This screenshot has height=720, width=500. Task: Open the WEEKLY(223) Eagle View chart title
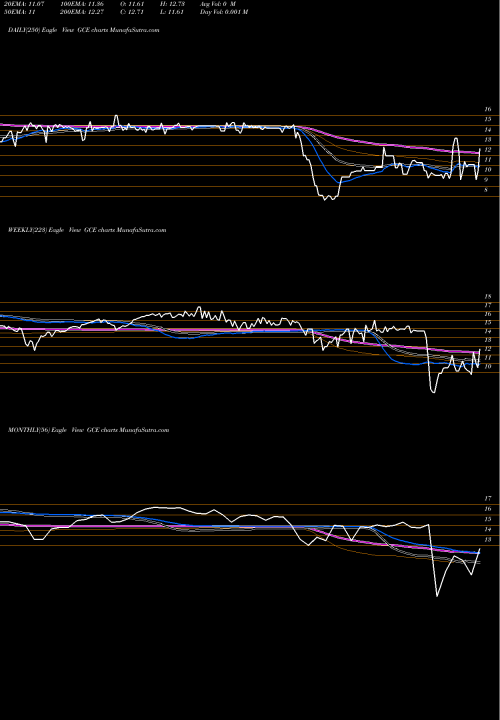(87, 230)
